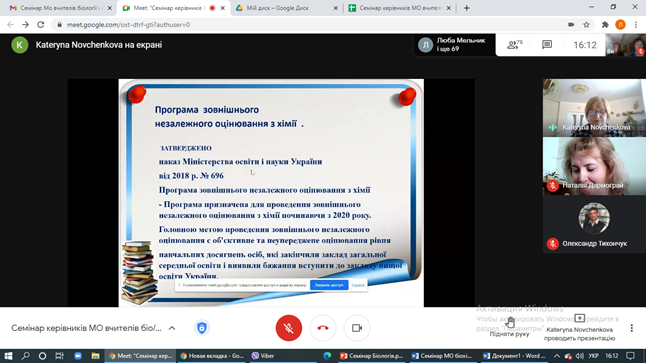The image size is (646, 363).
Task: Open Chrome menu three dots
Action: click(636, 25)
